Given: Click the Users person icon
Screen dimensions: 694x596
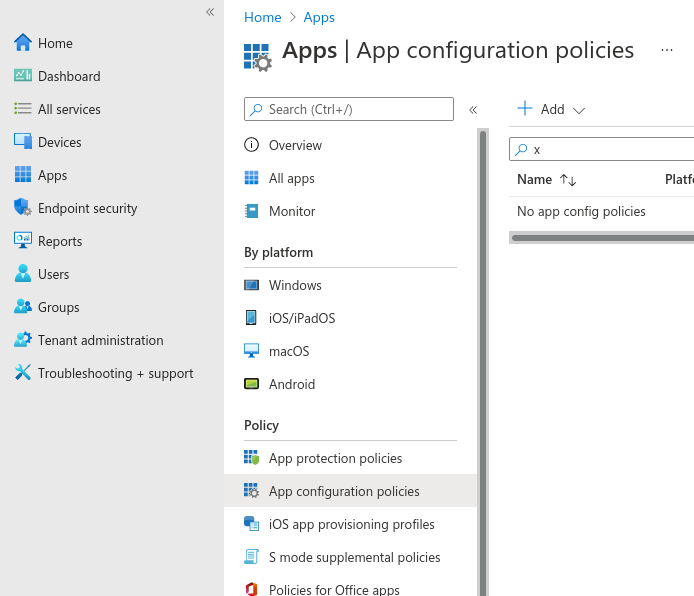Looking at the screenshot, I should click(x=23, y=273).
